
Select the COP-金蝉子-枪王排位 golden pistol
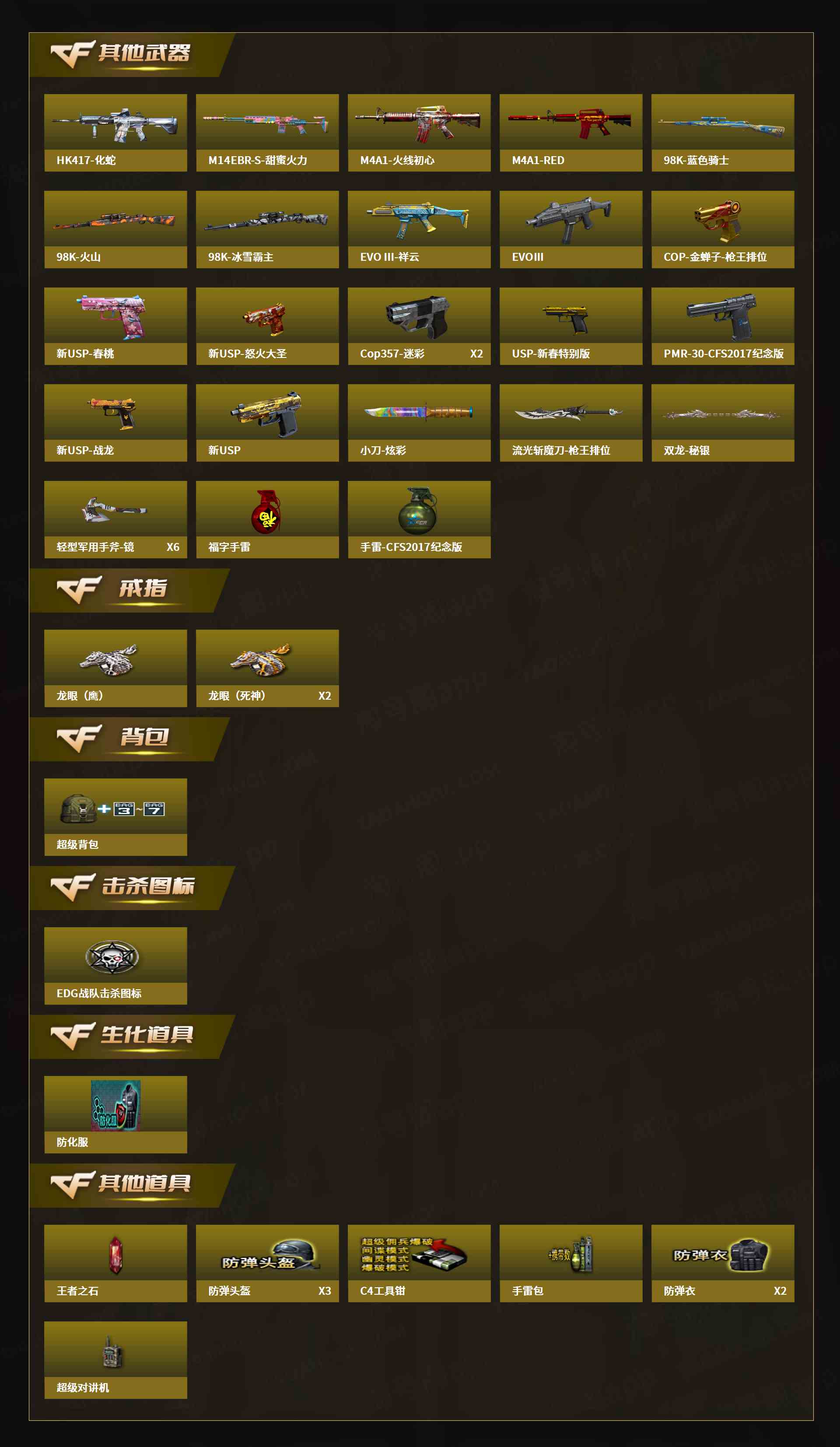coord(717,221)
